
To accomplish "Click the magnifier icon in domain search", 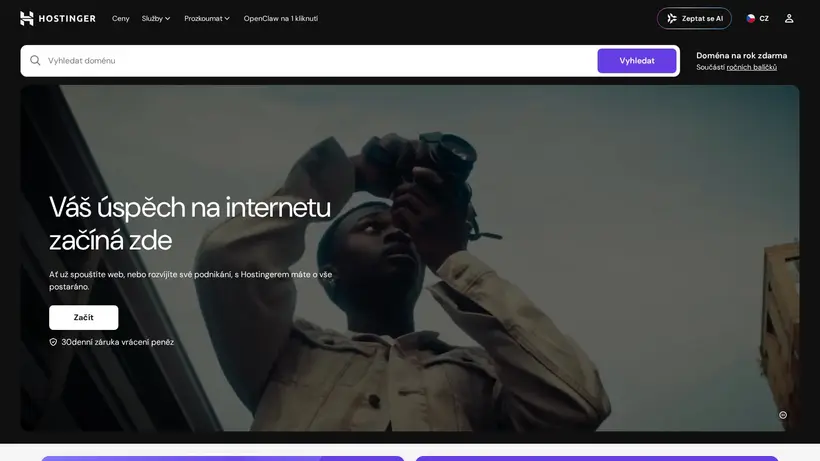I will pos(35,61).
